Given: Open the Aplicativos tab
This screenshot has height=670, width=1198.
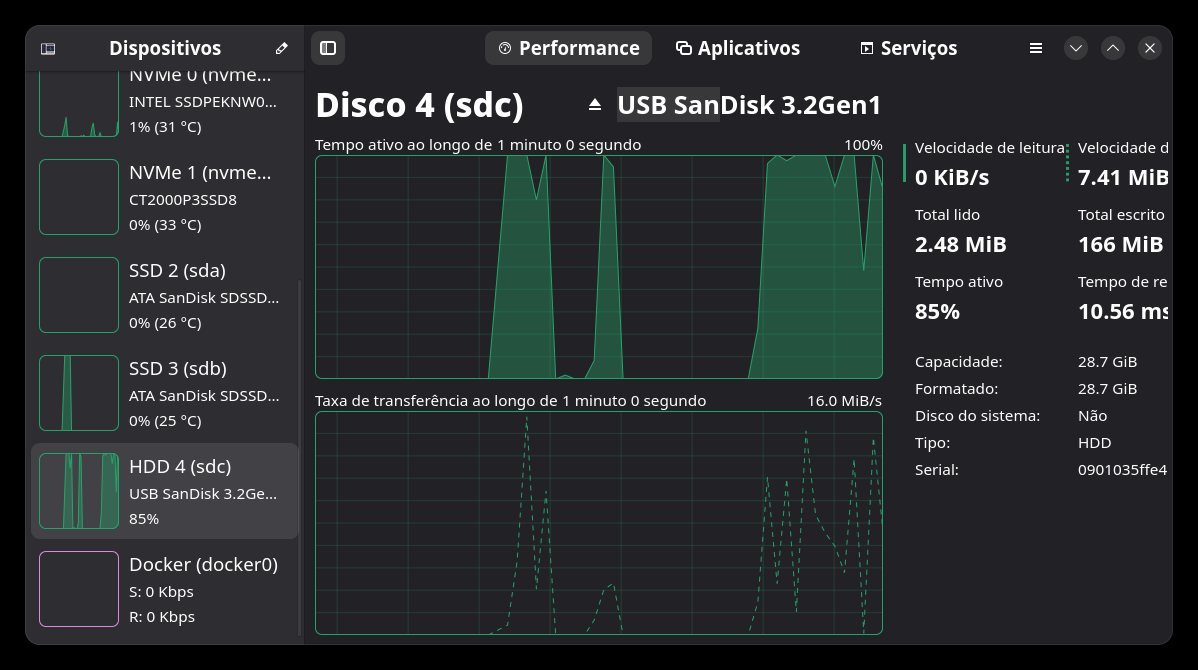Looking at the screenshot, I should pyautogui.click(x=738, y=48).
